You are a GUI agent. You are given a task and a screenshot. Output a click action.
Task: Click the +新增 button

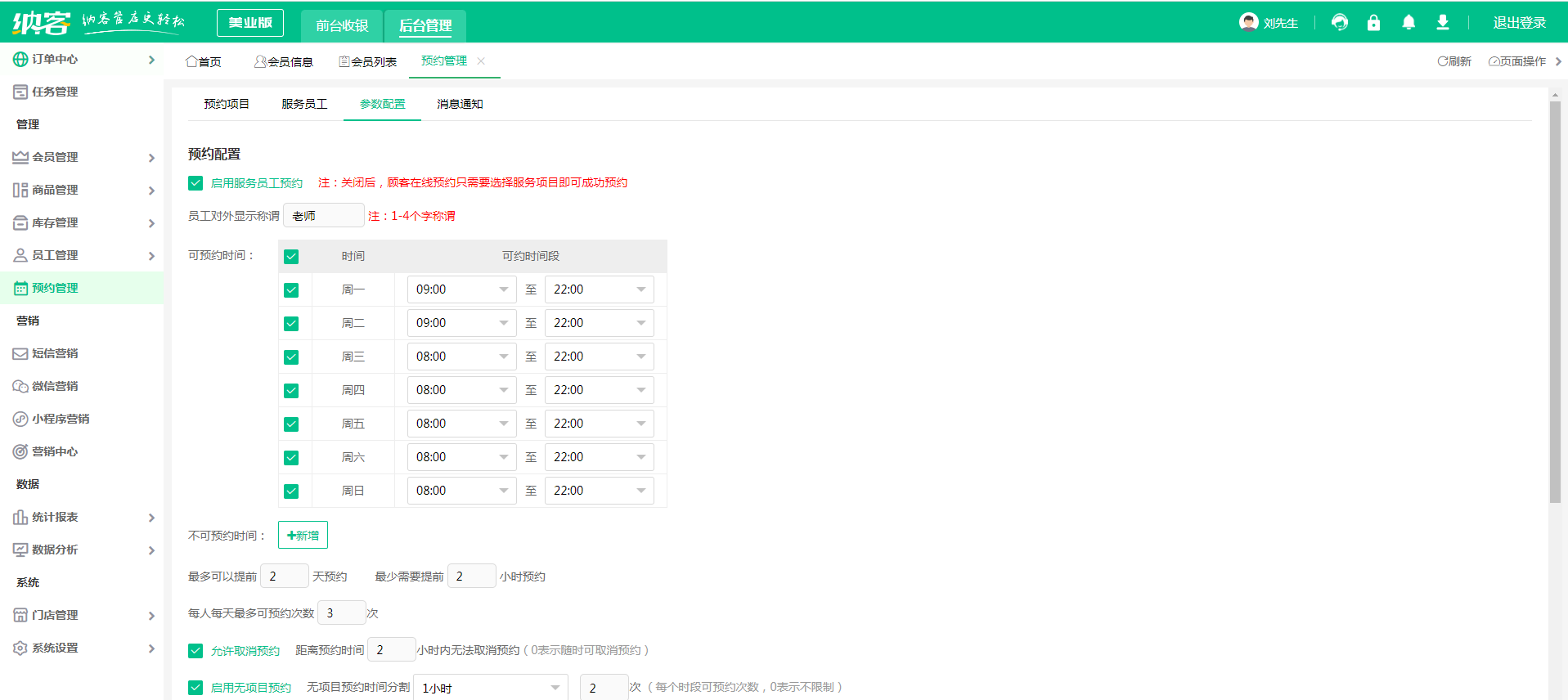(x=303, y=535)
